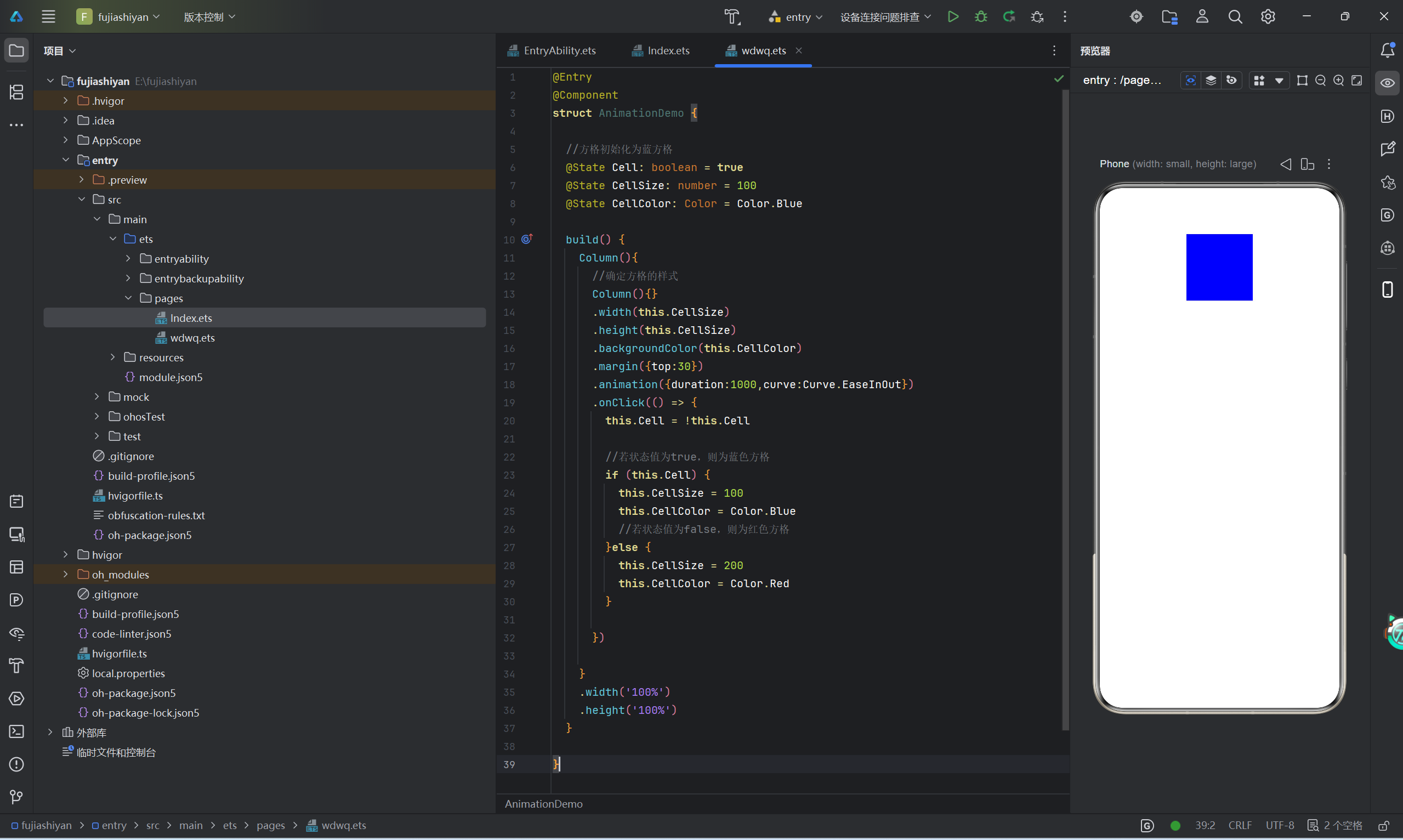
Task: Toggle the inspector mode in previewer toolbar
Action: (x=1190, y=81)
